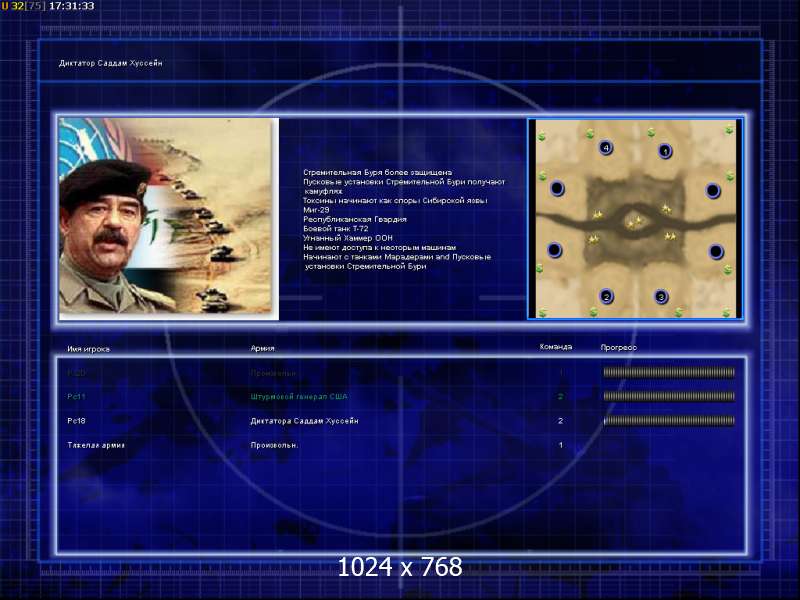Click the 'Команда' column header

(556, 346)
